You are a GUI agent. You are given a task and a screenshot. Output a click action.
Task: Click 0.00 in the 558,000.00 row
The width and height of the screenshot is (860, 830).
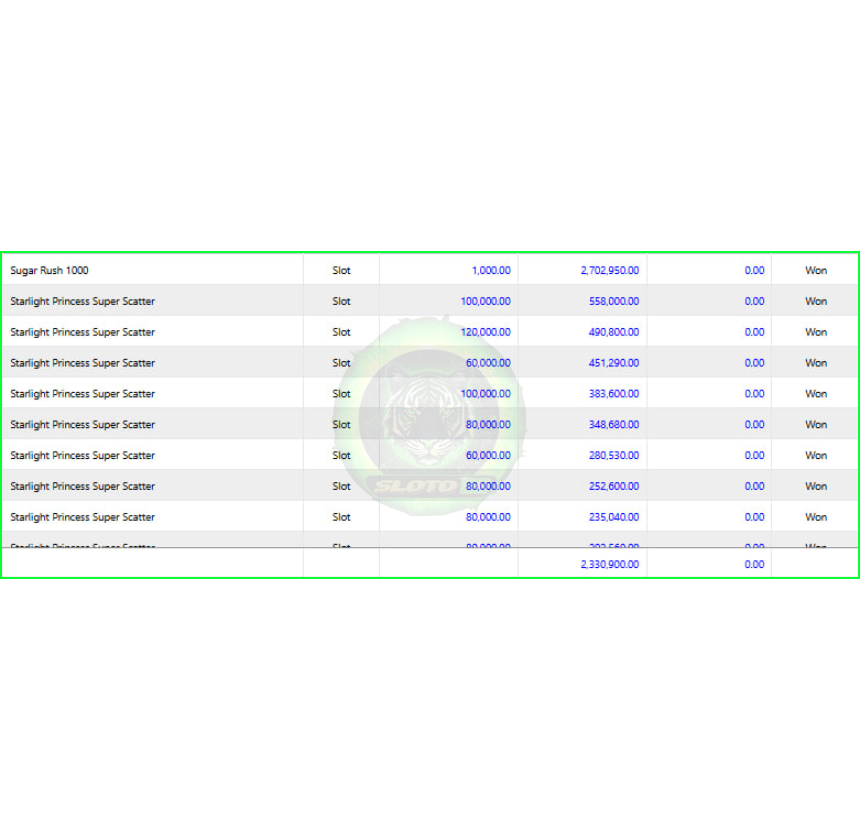(x=754, y=301)
